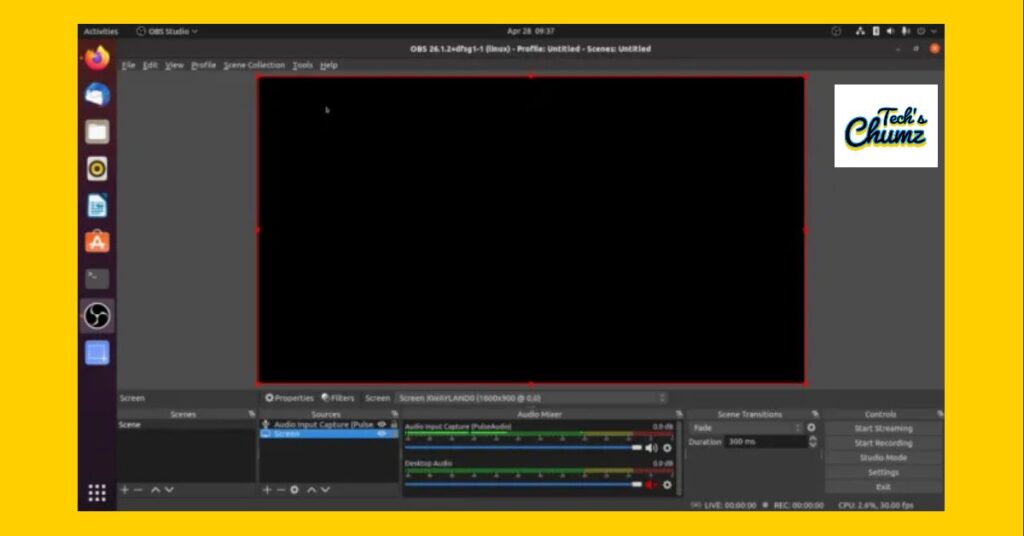The width and height of the screenshot is (1024, 536).
Task: Add a new source with plus icon
Action: pyautogui.click(x=266, y=490)
